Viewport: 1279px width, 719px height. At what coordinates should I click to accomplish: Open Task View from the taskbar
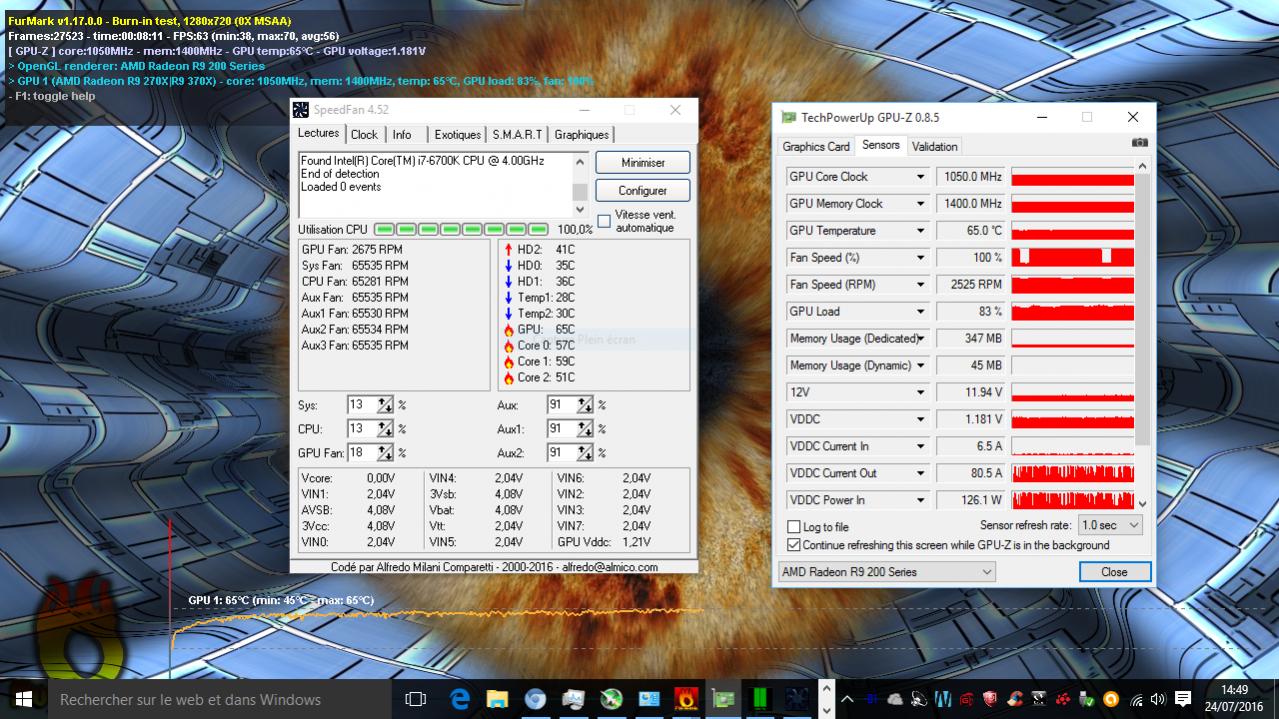coord(415,699)
